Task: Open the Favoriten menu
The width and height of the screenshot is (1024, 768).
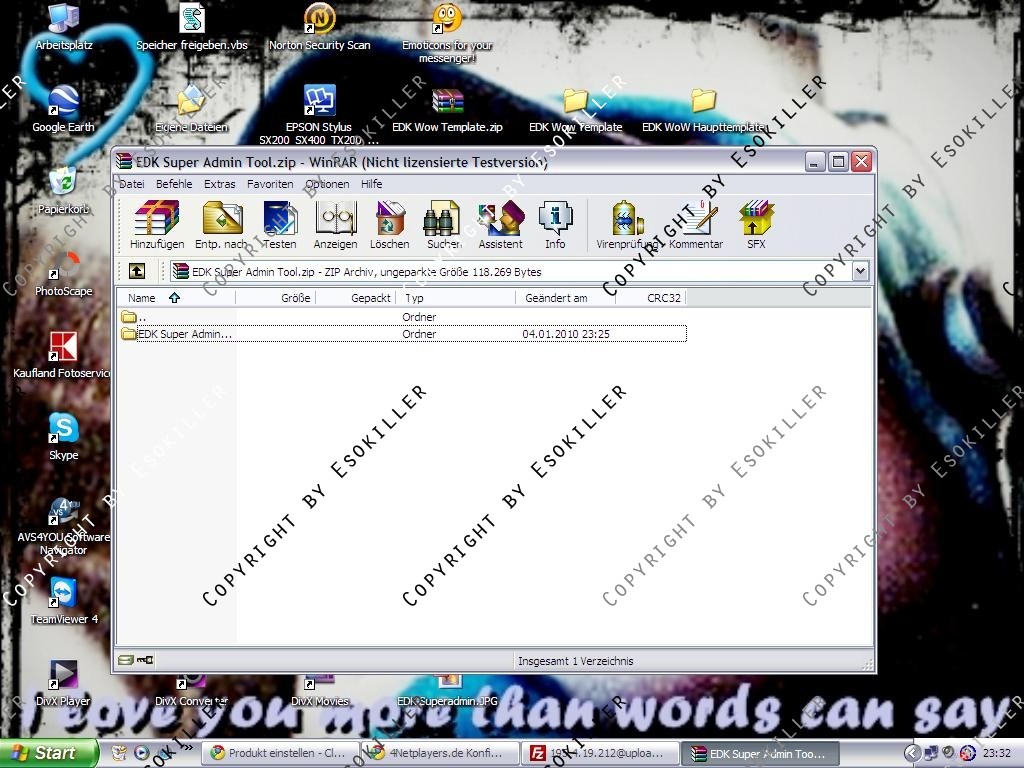Action: pos(270,184)
